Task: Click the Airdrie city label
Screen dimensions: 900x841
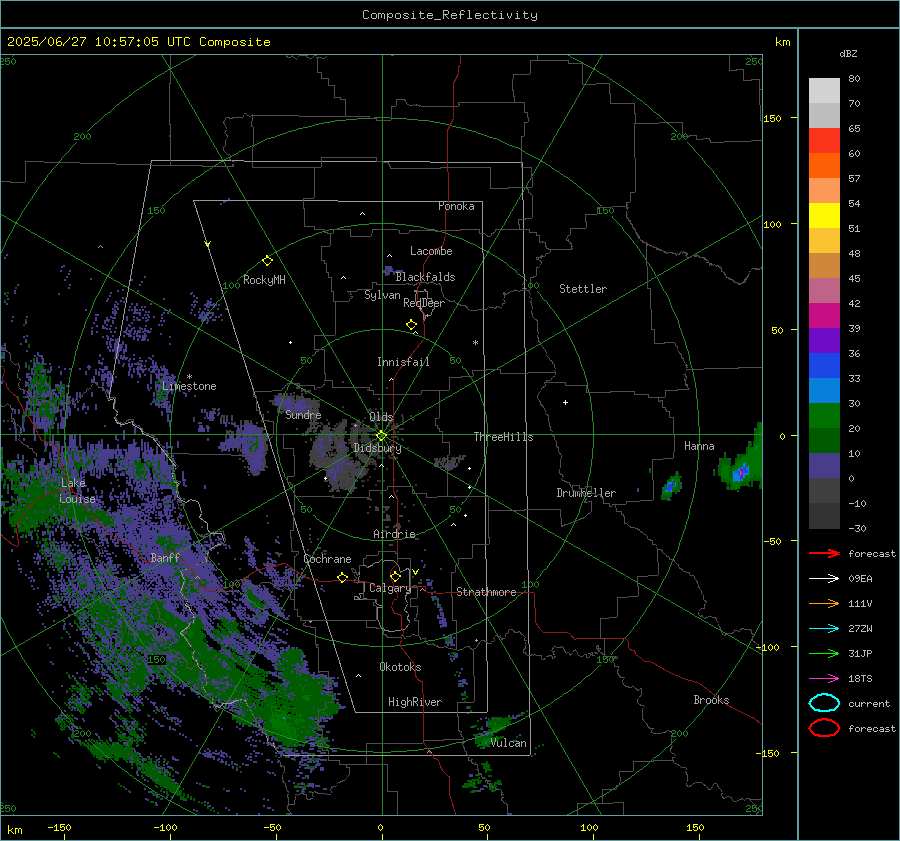Action: coord(394,534)
